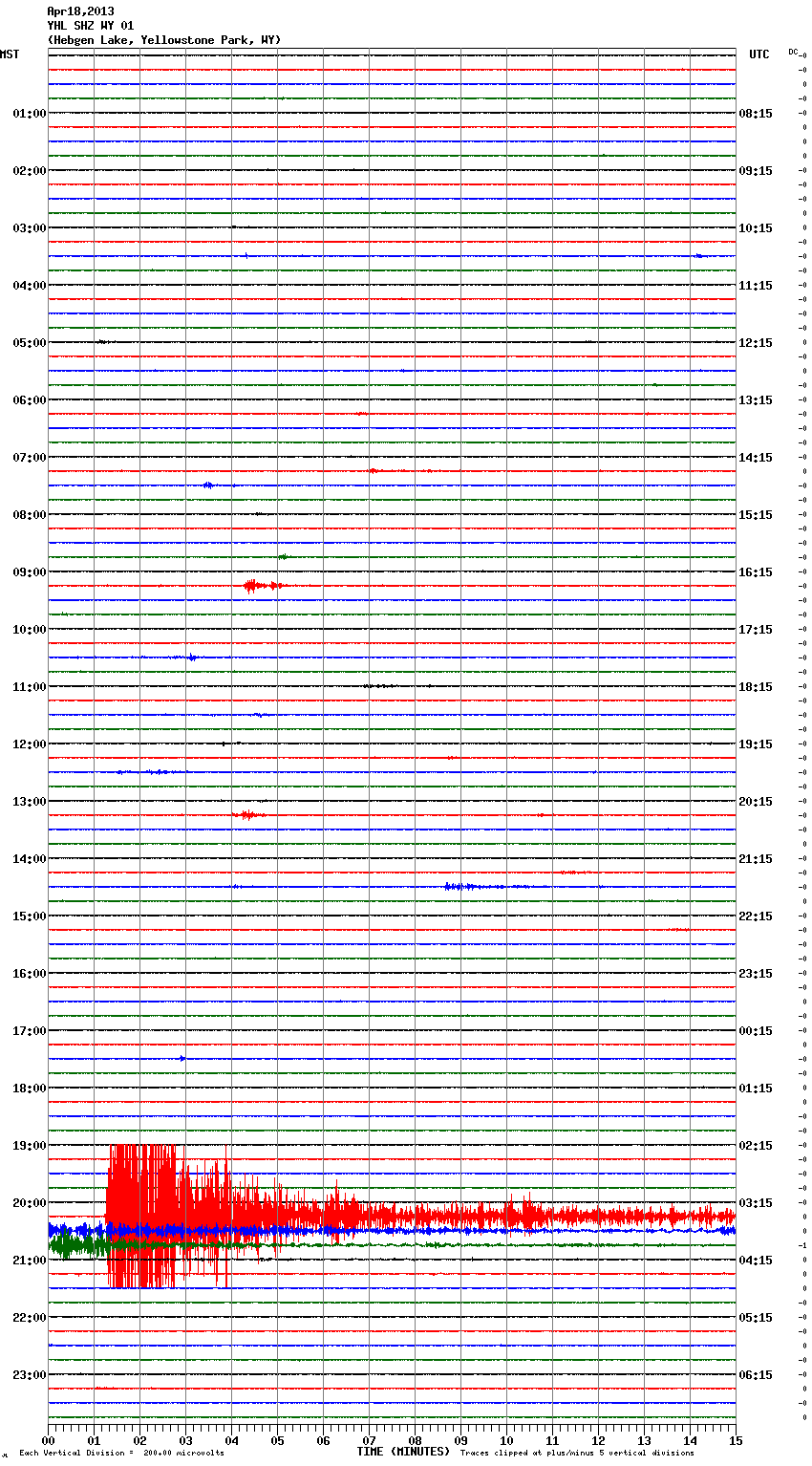Select the 14:00 MST row label

[29, 859]
